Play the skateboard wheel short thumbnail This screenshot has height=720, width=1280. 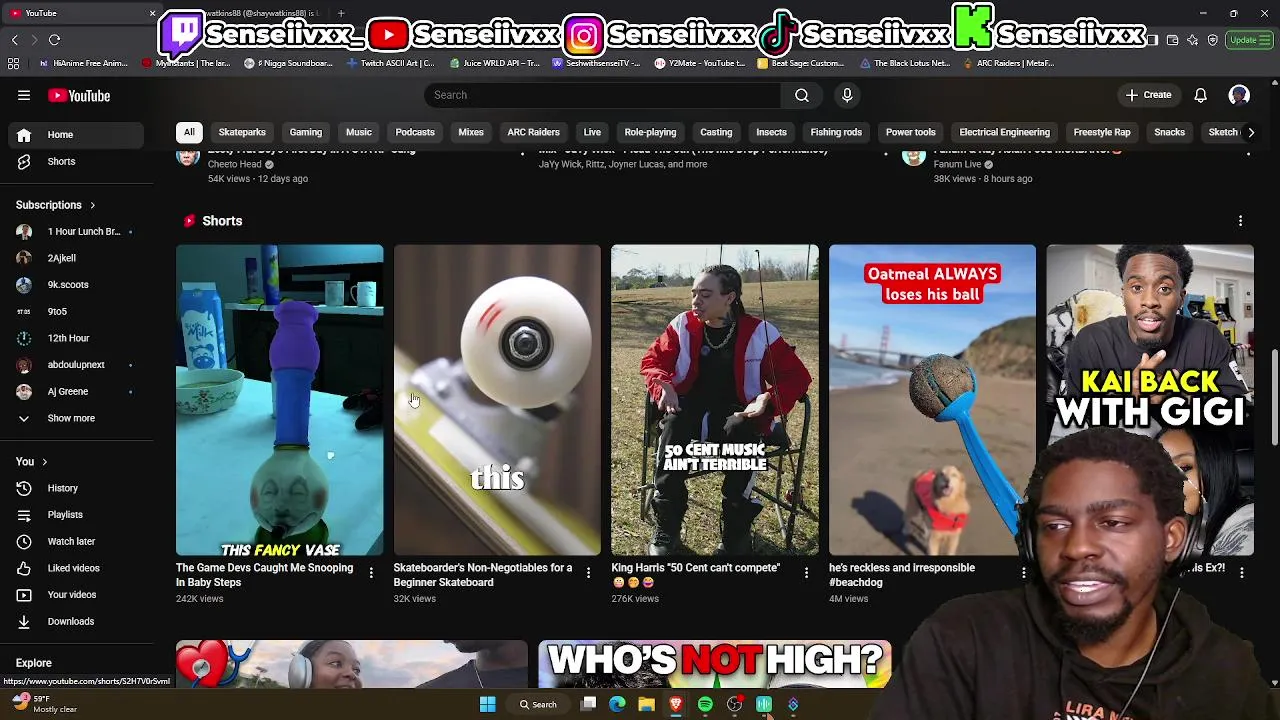[x=497, y=400]
